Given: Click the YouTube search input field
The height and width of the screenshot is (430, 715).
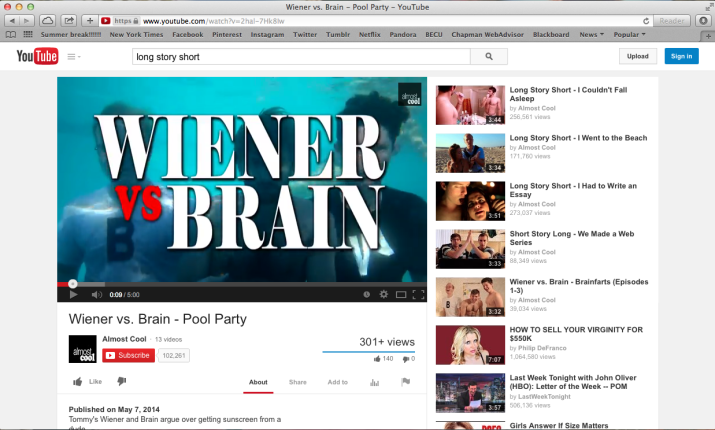Looking at the screenshot, I should click(x=301, y=57).
